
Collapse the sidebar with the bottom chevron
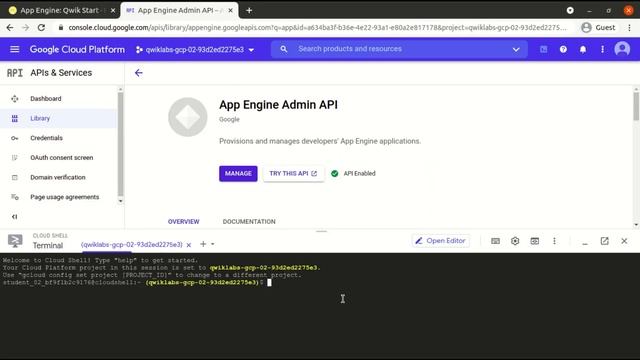[x=15, y=217]
